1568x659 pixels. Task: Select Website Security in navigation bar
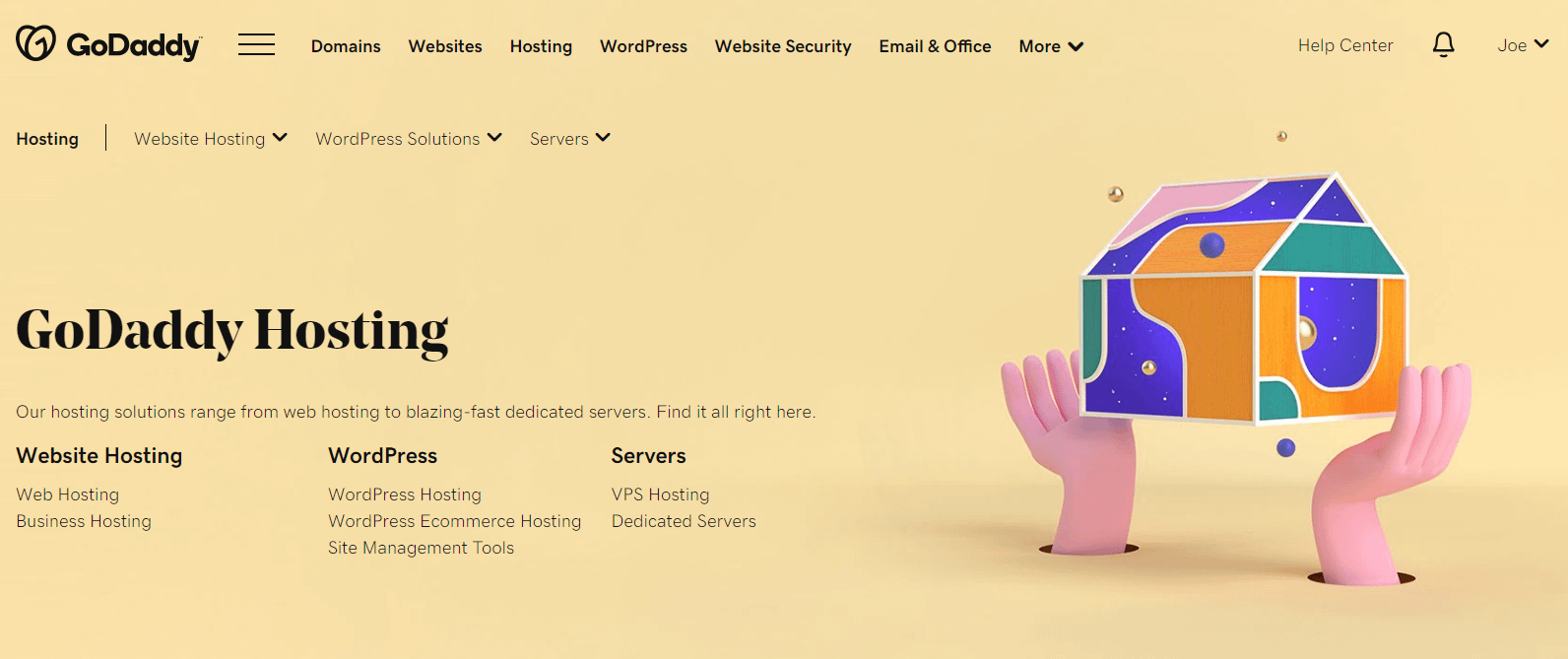pos(783,46)
